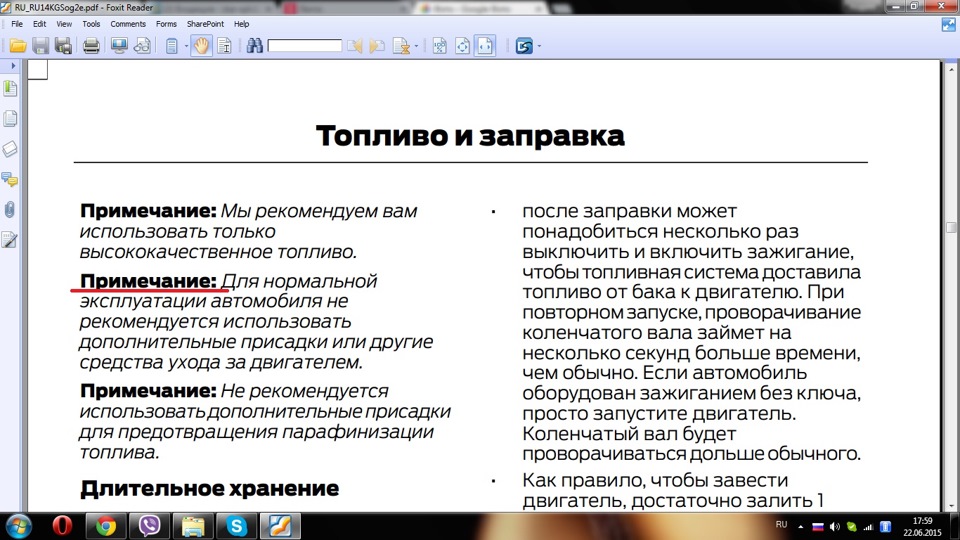This screenshot has width=960, height=540.
Task: Click the Find Previous arrow
Action: tap(354, 46)
